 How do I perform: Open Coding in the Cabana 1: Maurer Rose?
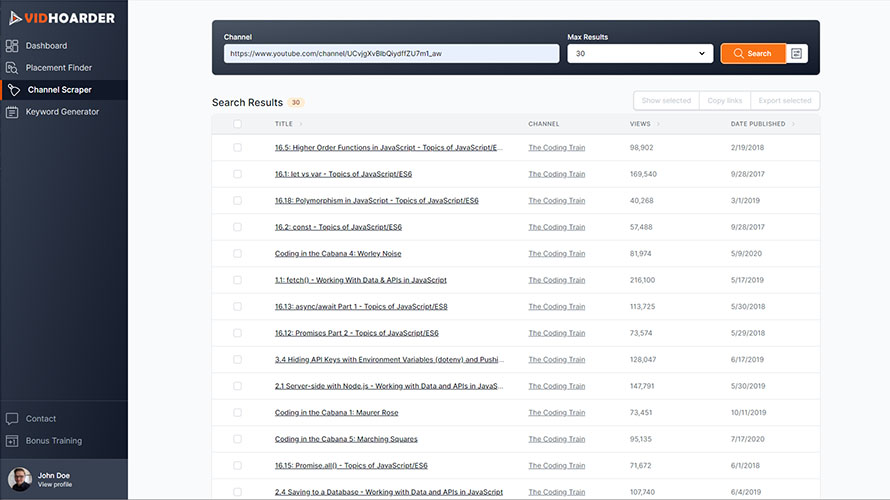click(x=337, y=413)
